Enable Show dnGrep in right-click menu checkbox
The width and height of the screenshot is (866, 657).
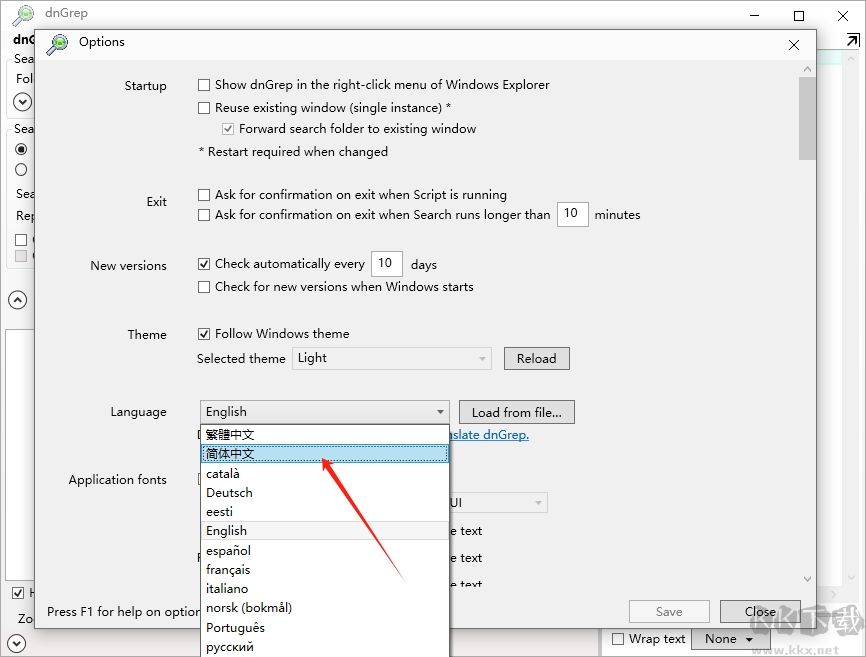pos(204,85)
